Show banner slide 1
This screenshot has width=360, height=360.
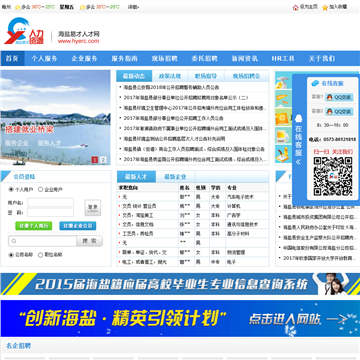[x=95, y=160]
